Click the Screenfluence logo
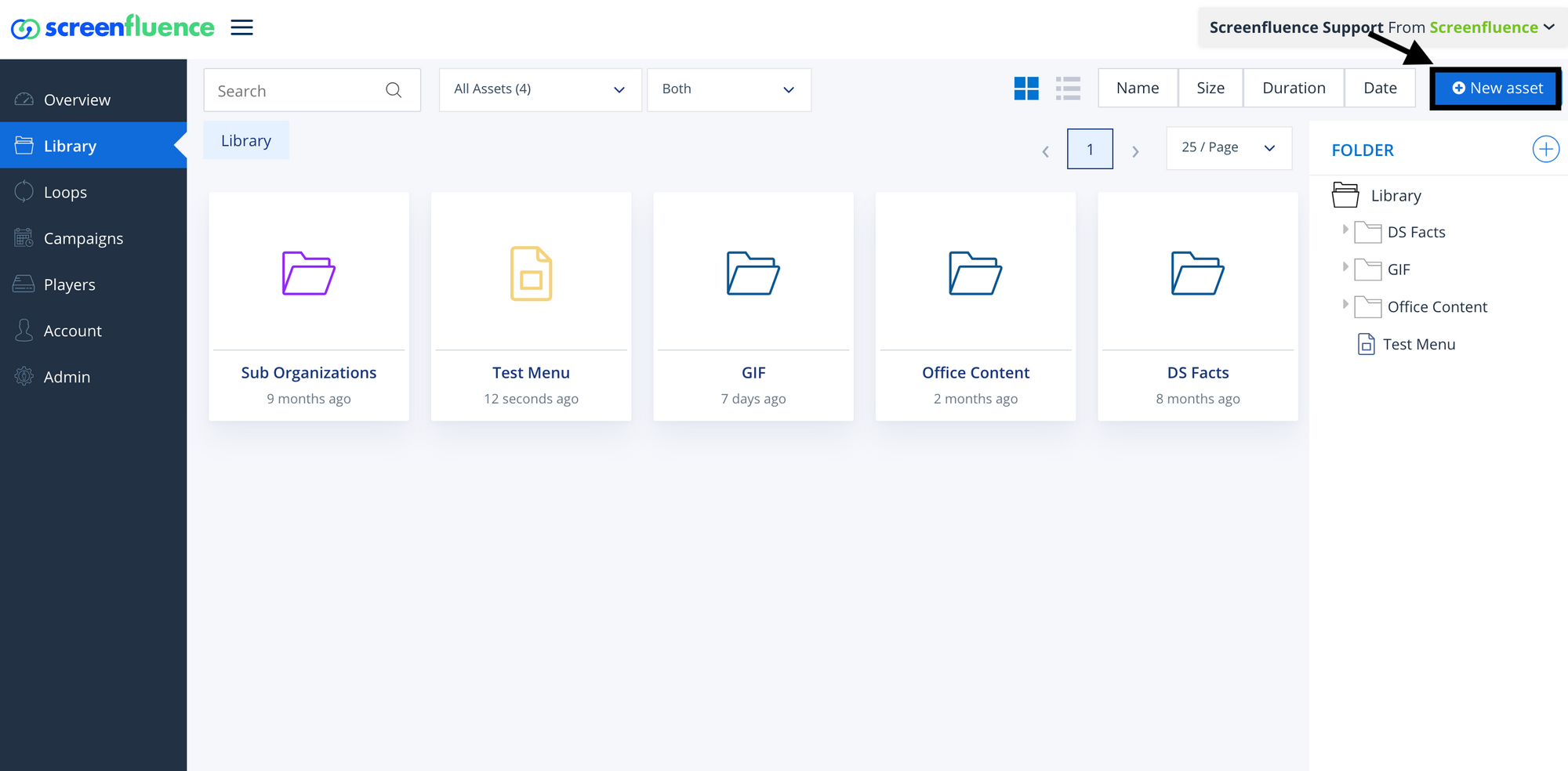 point(112,27)
